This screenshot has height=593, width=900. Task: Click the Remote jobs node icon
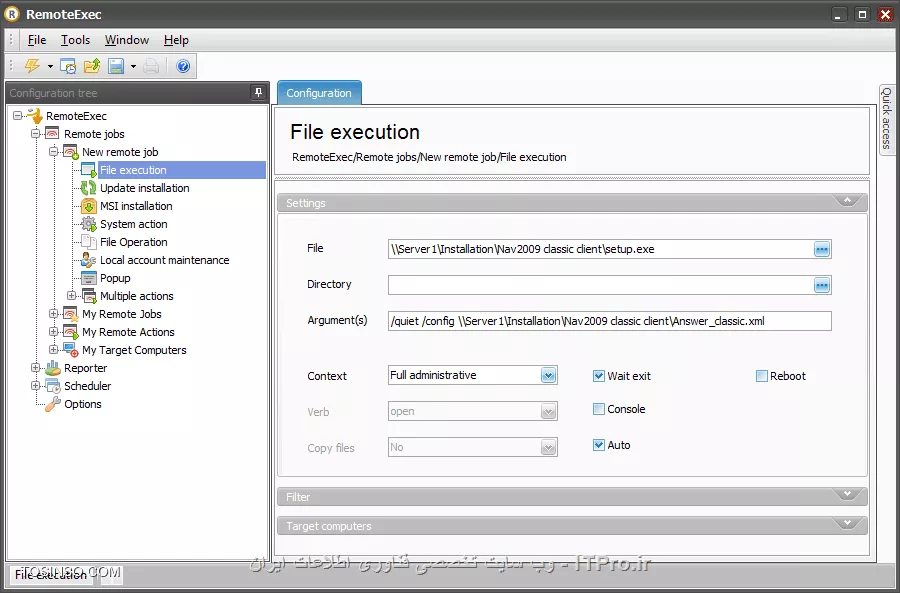[x=52, y=134]
